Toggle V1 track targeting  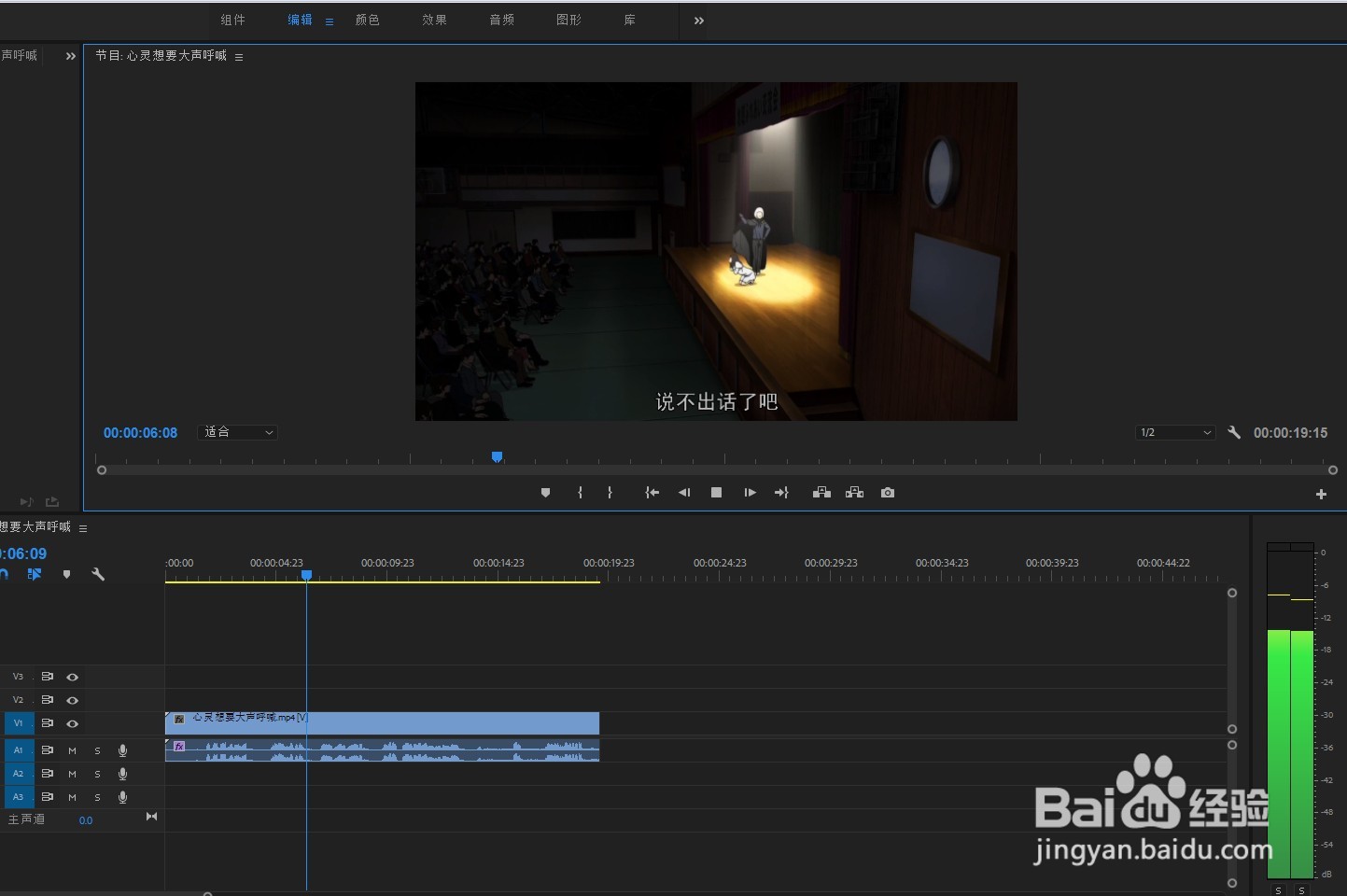(x=19, y=723)
